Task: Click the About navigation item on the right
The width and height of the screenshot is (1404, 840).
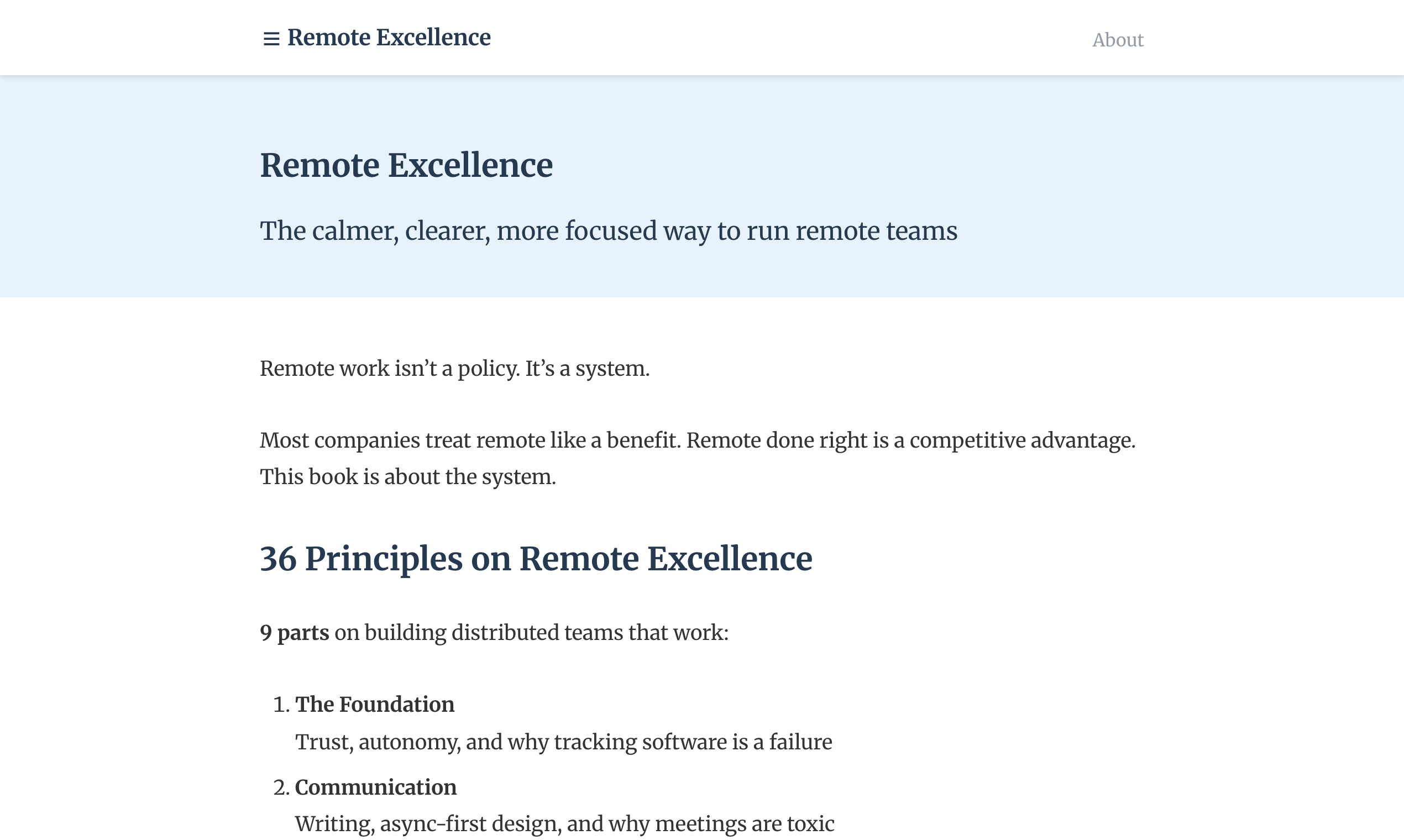Action: pos(1117,40)
